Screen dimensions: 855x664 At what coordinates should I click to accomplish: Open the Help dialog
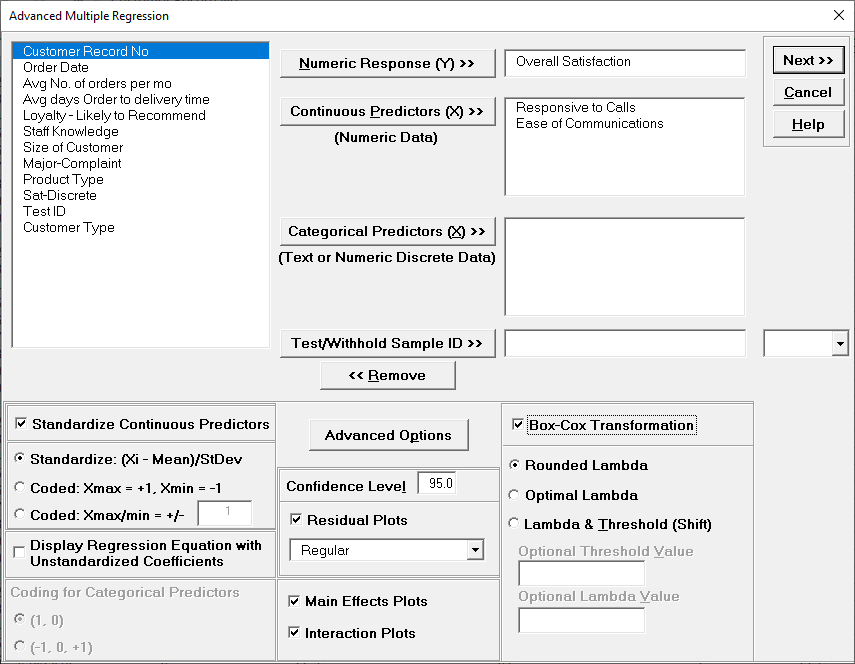(x=808, y=122)
